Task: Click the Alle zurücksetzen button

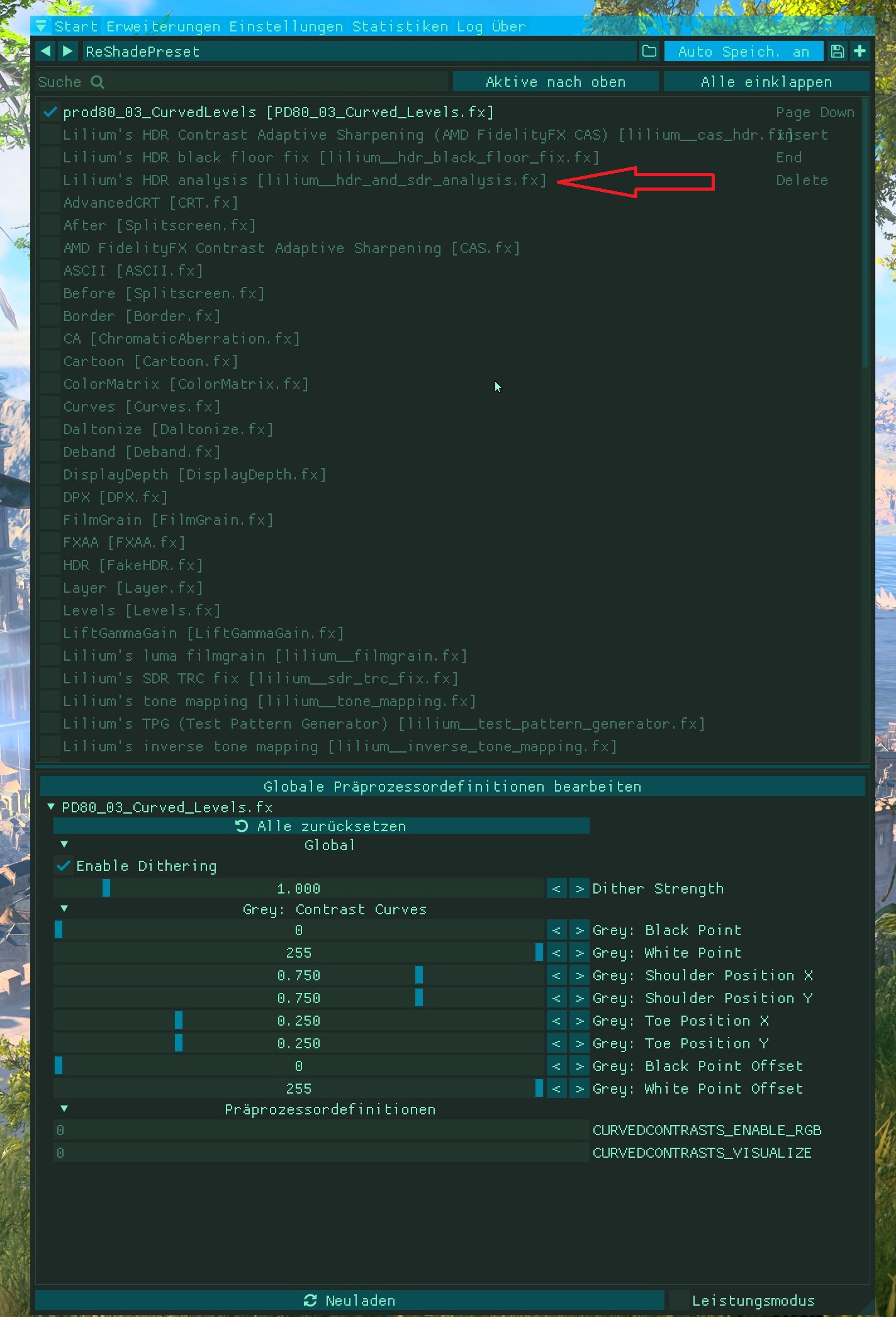Action: 321,826
